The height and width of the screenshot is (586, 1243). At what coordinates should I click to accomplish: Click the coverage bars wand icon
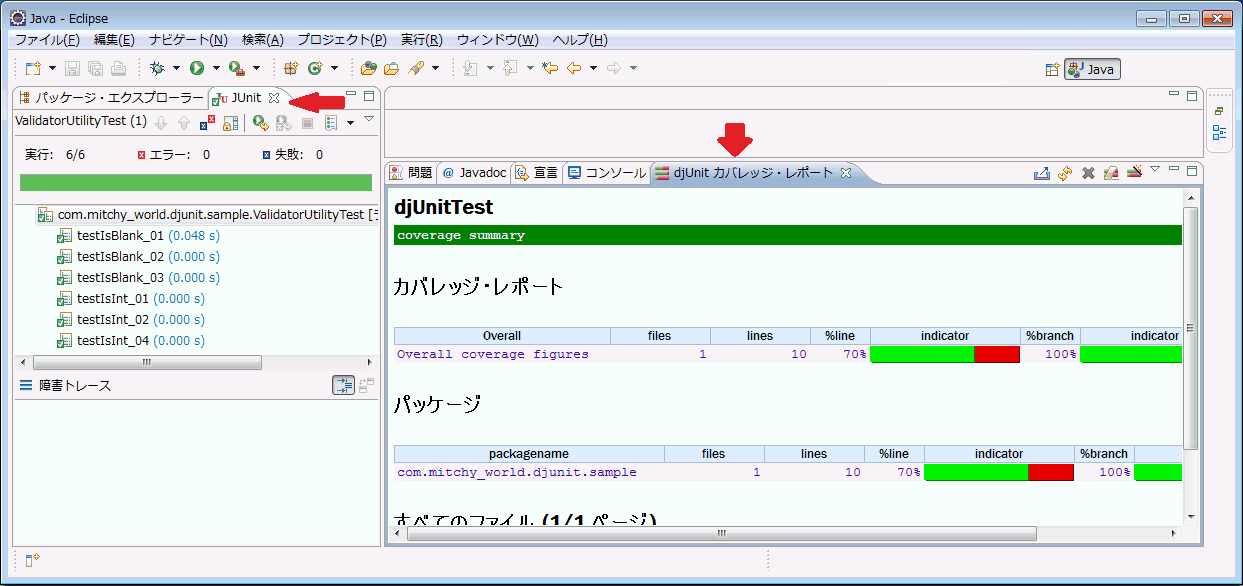point(1134,173)
